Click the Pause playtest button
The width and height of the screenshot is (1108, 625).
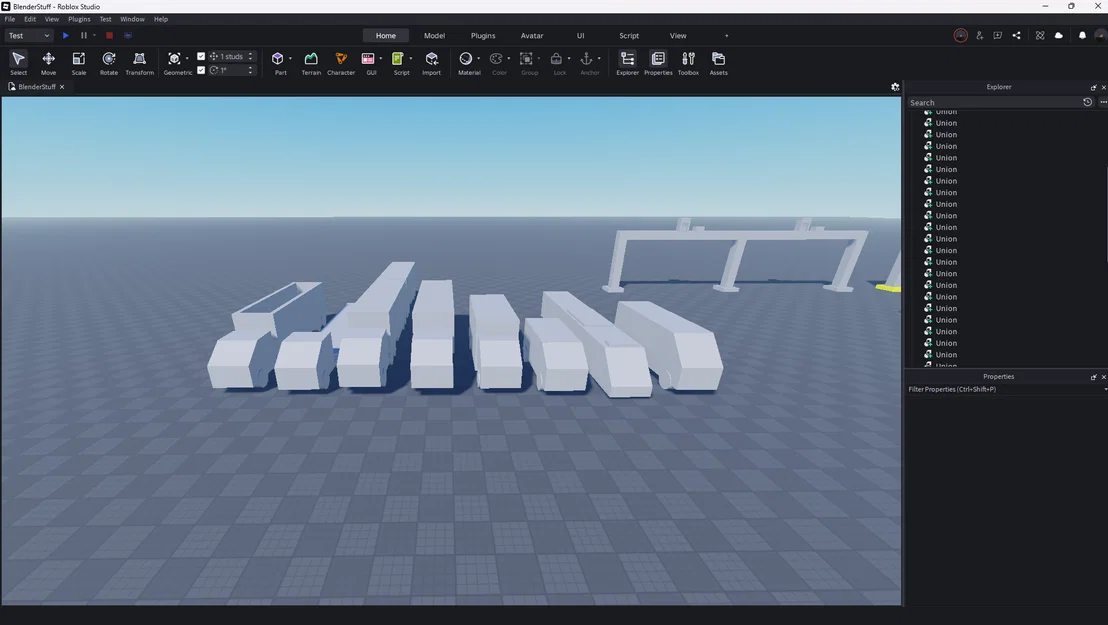coord(83,35)
